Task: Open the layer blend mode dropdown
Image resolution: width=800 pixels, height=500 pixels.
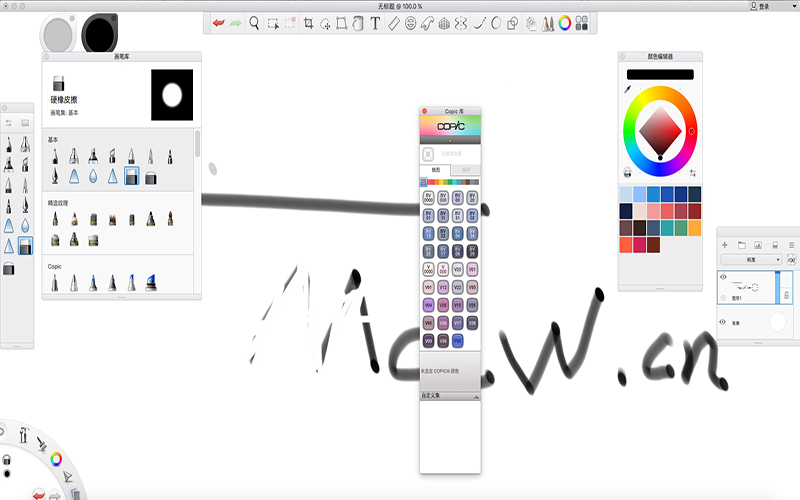Action: click(x=751, y=260)
